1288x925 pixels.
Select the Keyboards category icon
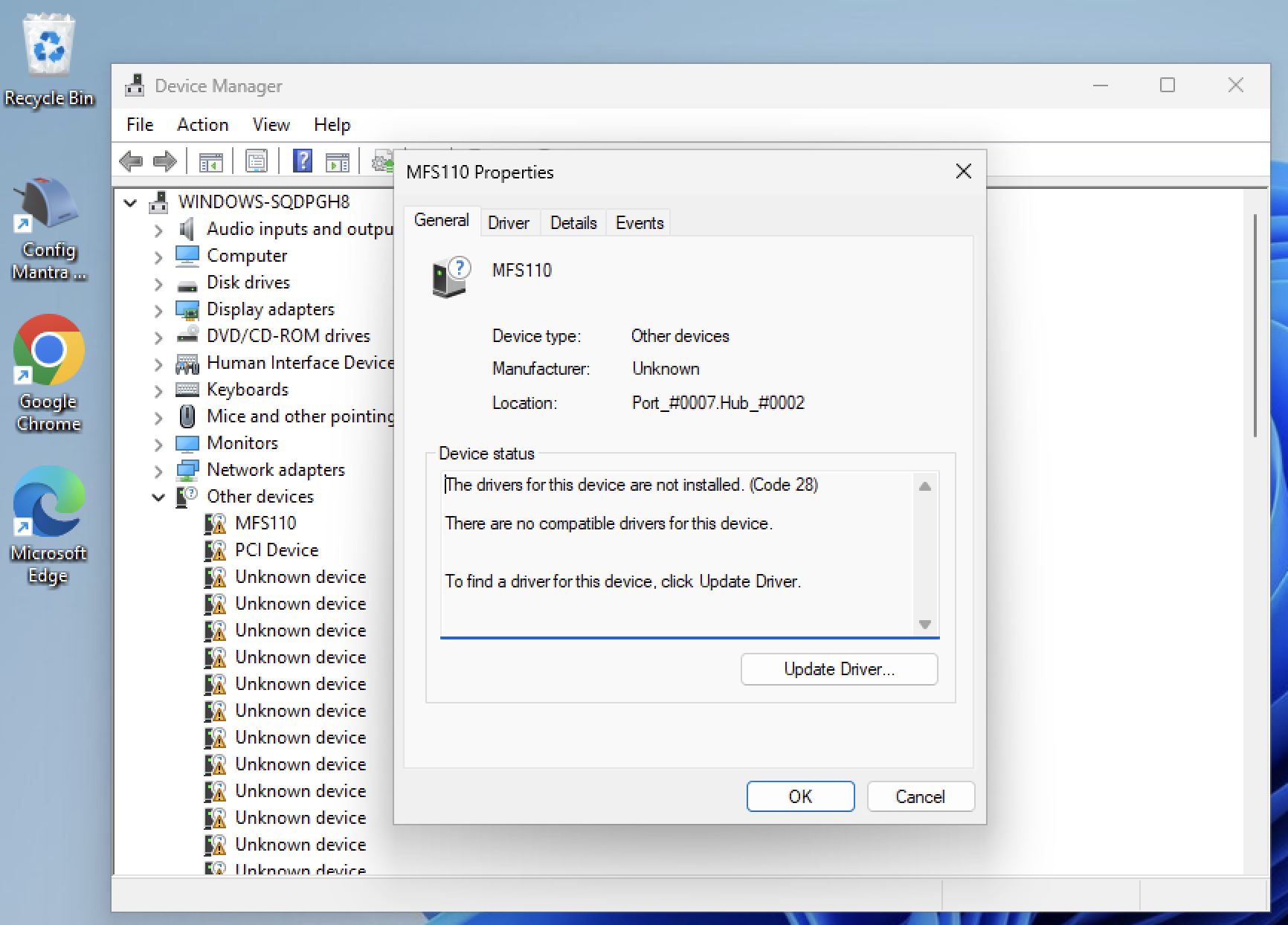(187, 390)
